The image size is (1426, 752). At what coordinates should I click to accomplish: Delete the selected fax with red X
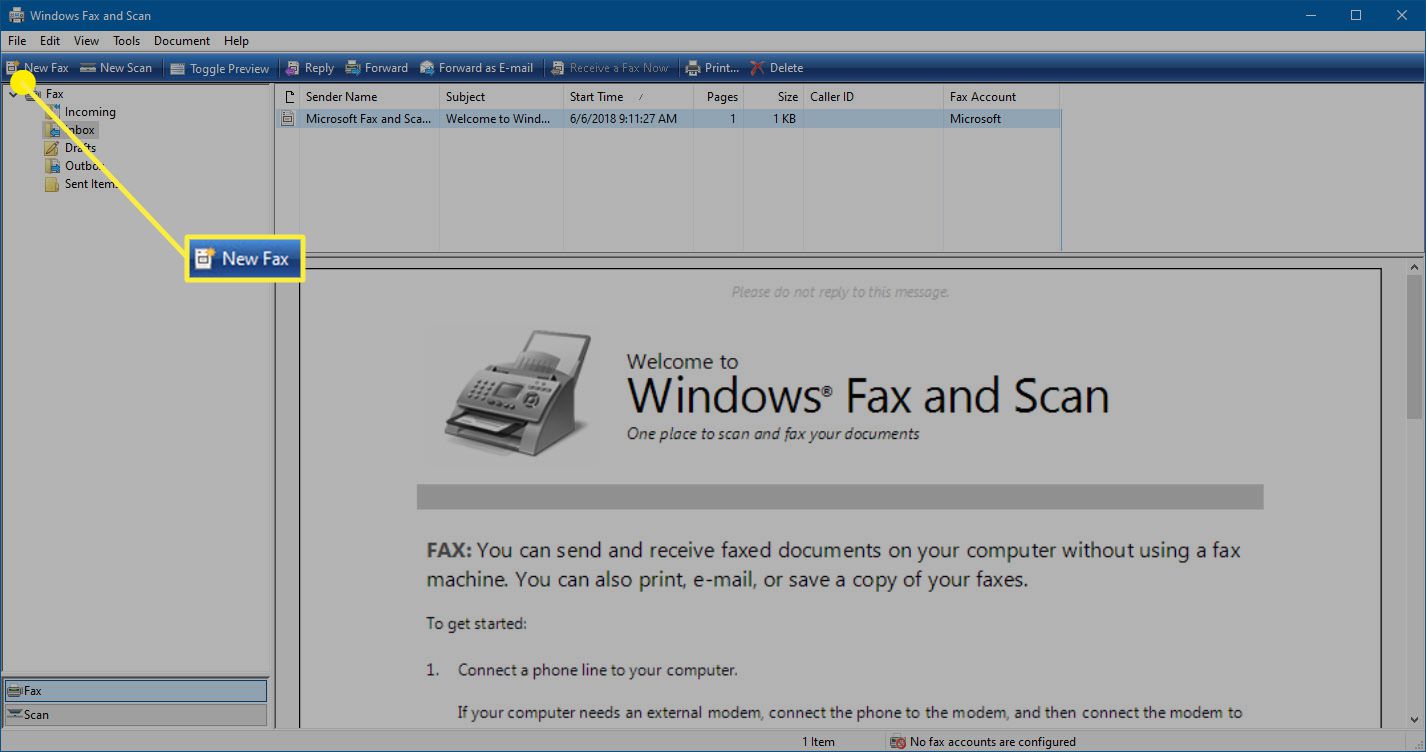click(777, 68)
